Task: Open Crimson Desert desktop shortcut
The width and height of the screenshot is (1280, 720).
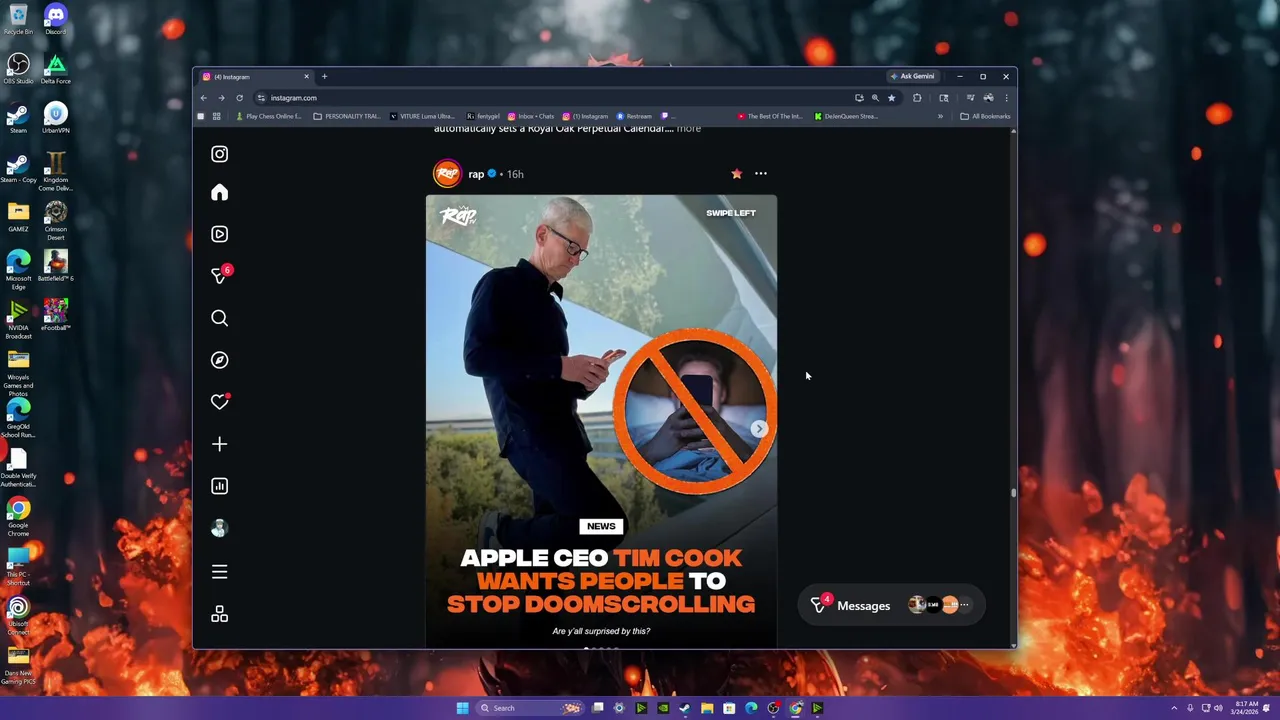Action: pyautogui.click(x=55, y=220)
